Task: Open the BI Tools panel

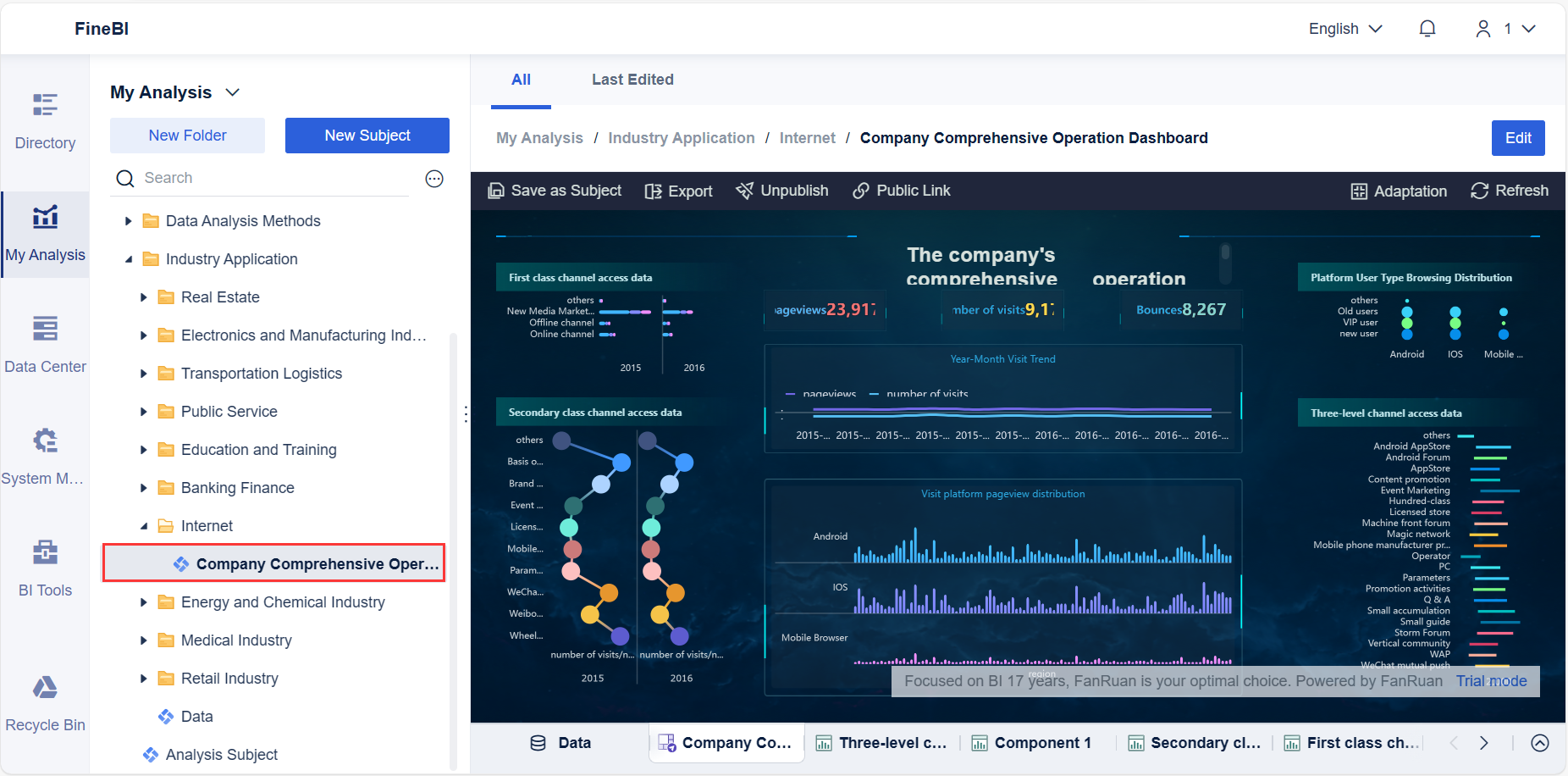Action: [x=44, y=566]
